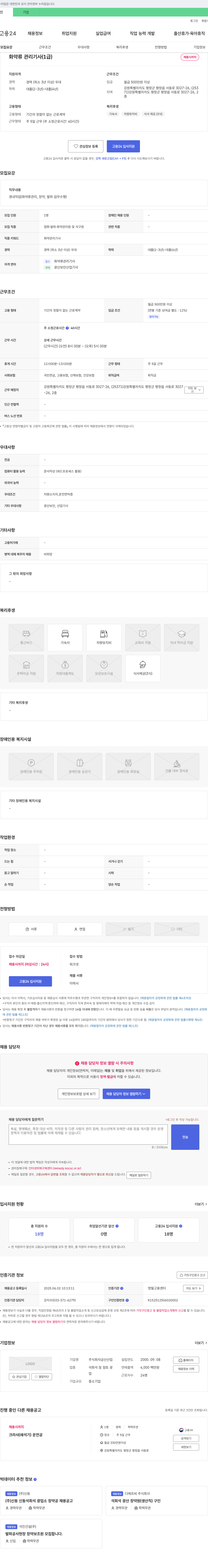Image resolution: width=208 pixels, height=1568 pixels.
Task: Open 크러셔(쇄석기) 운전공 job posting
Action: [26, 1435]
